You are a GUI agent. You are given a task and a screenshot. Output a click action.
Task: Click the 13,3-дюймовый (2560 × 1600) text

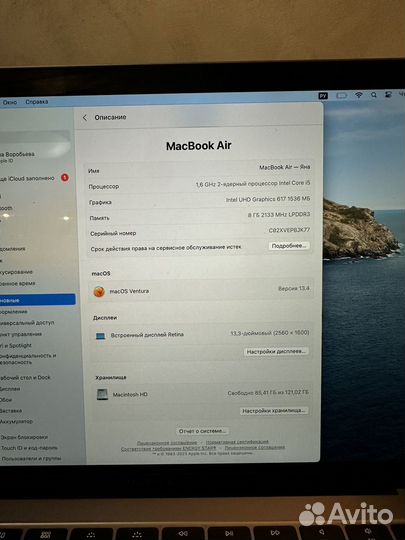pyautogui.click(x=270, y=333)
